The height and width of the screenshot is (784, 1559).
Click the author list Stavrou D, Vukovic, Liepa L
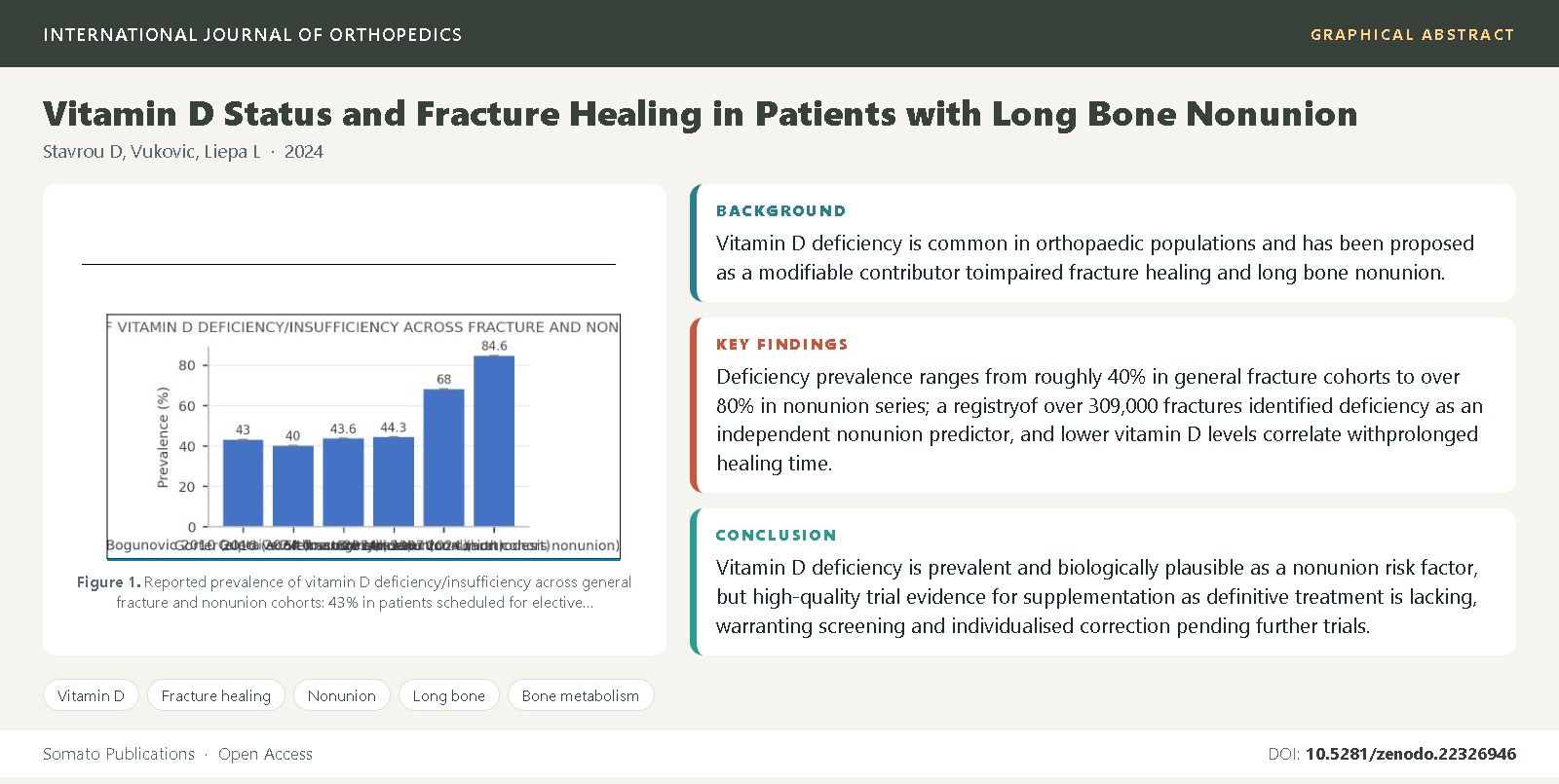point(152,152)
